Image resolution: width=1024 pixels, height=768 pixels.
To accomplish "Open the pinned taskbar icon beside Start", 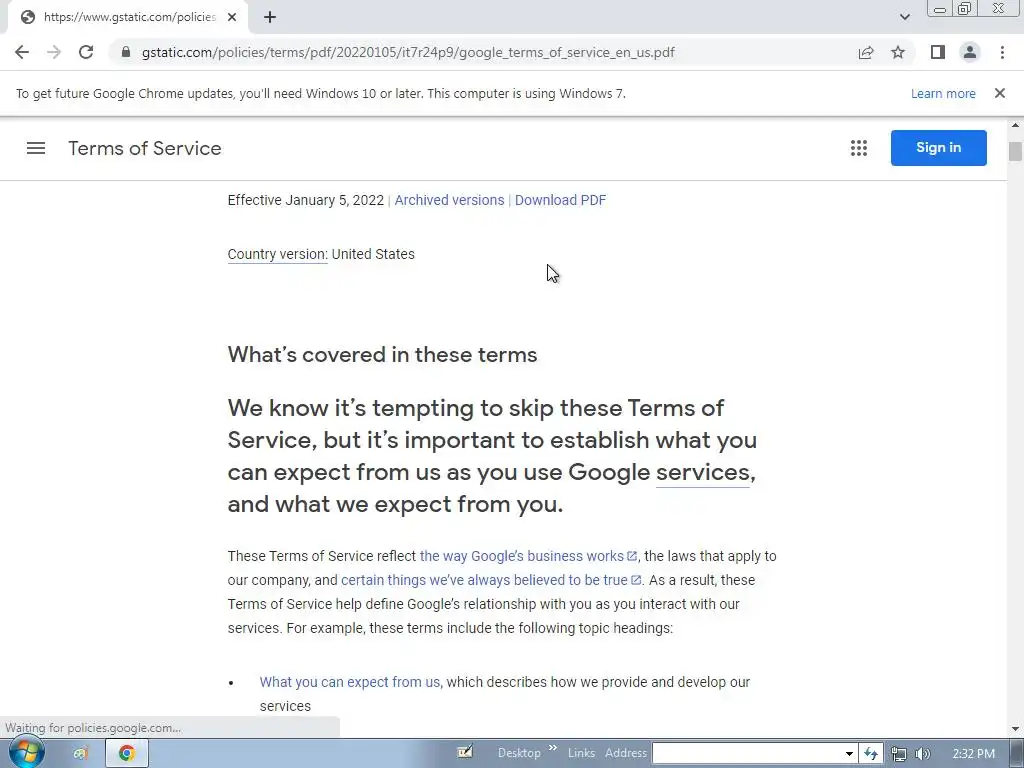I will (x=80, y=753).
